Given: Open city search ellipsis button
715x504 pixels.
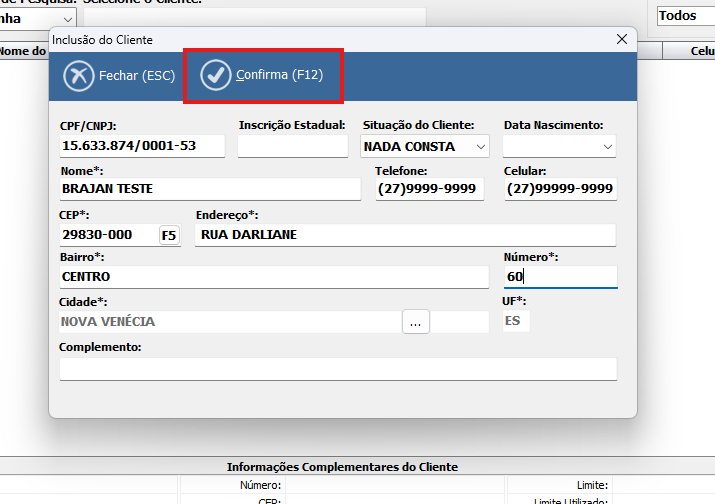Looking at the screenshot, I should click(416, 322).
